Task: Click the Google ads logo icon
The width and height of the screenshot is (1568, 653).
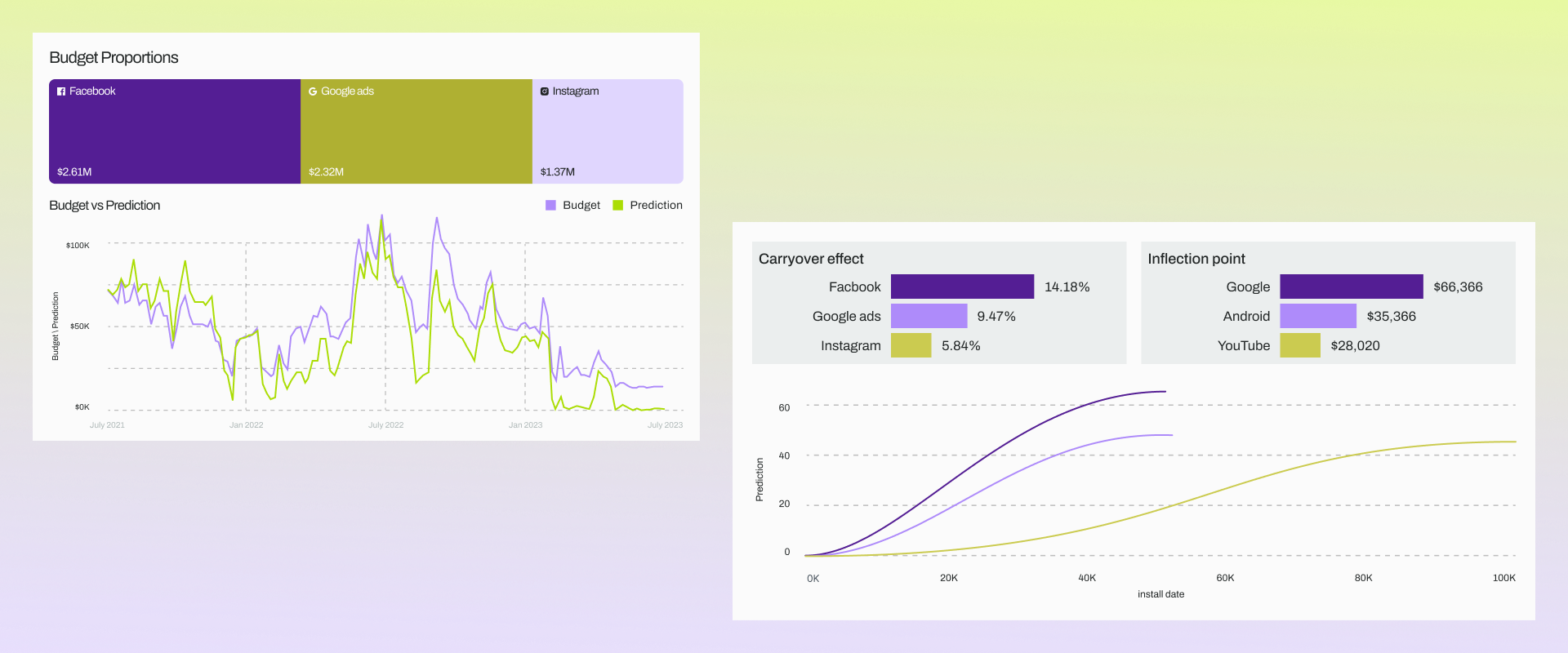Action: click(x=313, y=91)
